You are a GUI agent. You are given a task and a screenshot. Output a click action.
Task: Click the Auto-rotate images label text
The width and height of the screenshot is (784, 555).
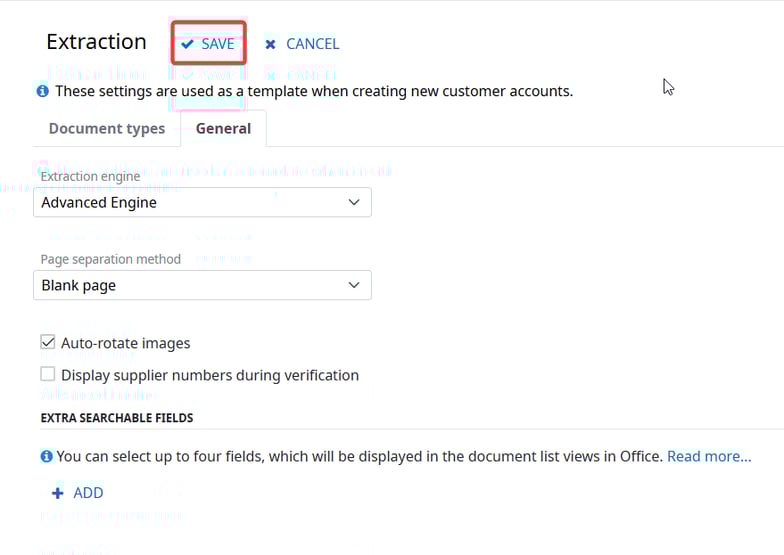pyautogui.click(x=125, y=343)
